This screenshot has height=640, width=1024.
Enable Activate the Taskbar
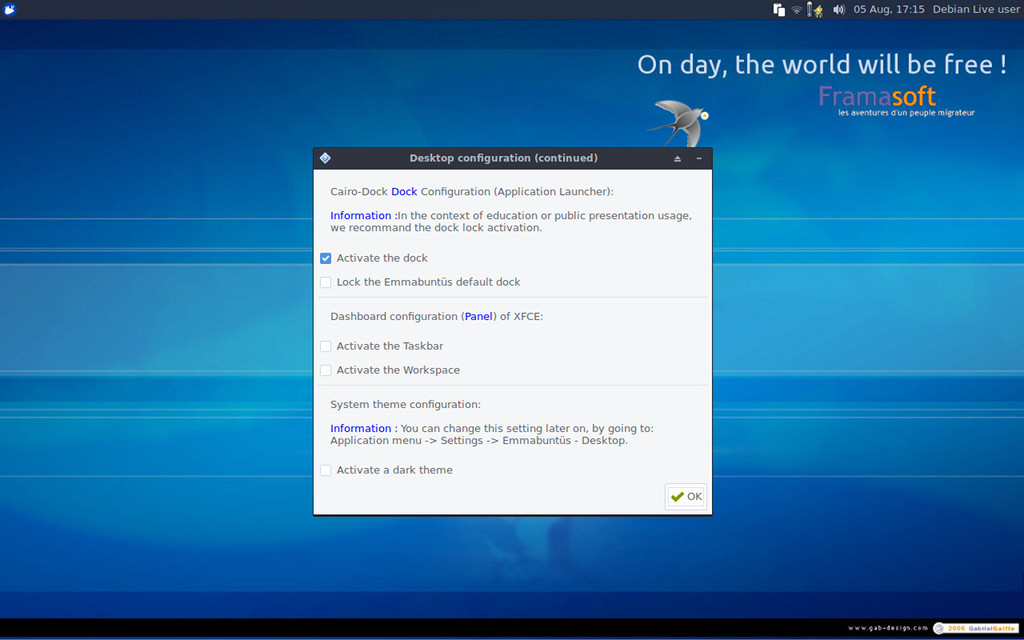click(326, 346)
